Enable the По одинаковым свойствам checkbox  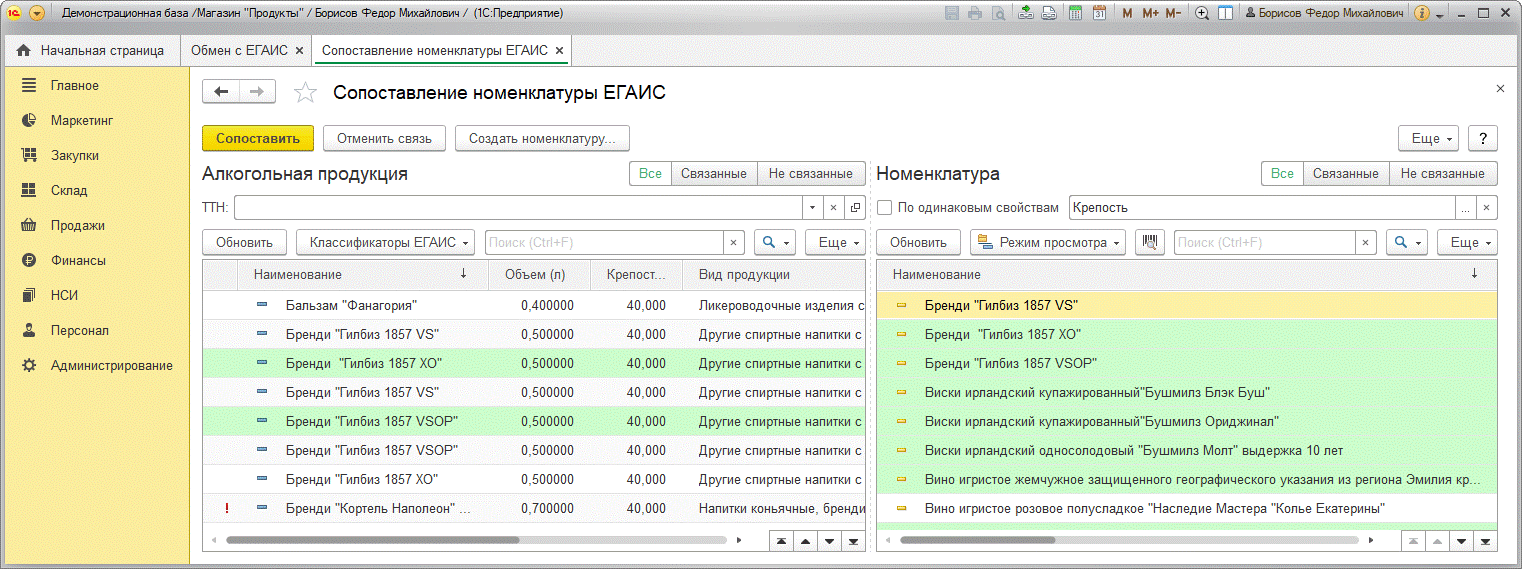pos(885,208)
